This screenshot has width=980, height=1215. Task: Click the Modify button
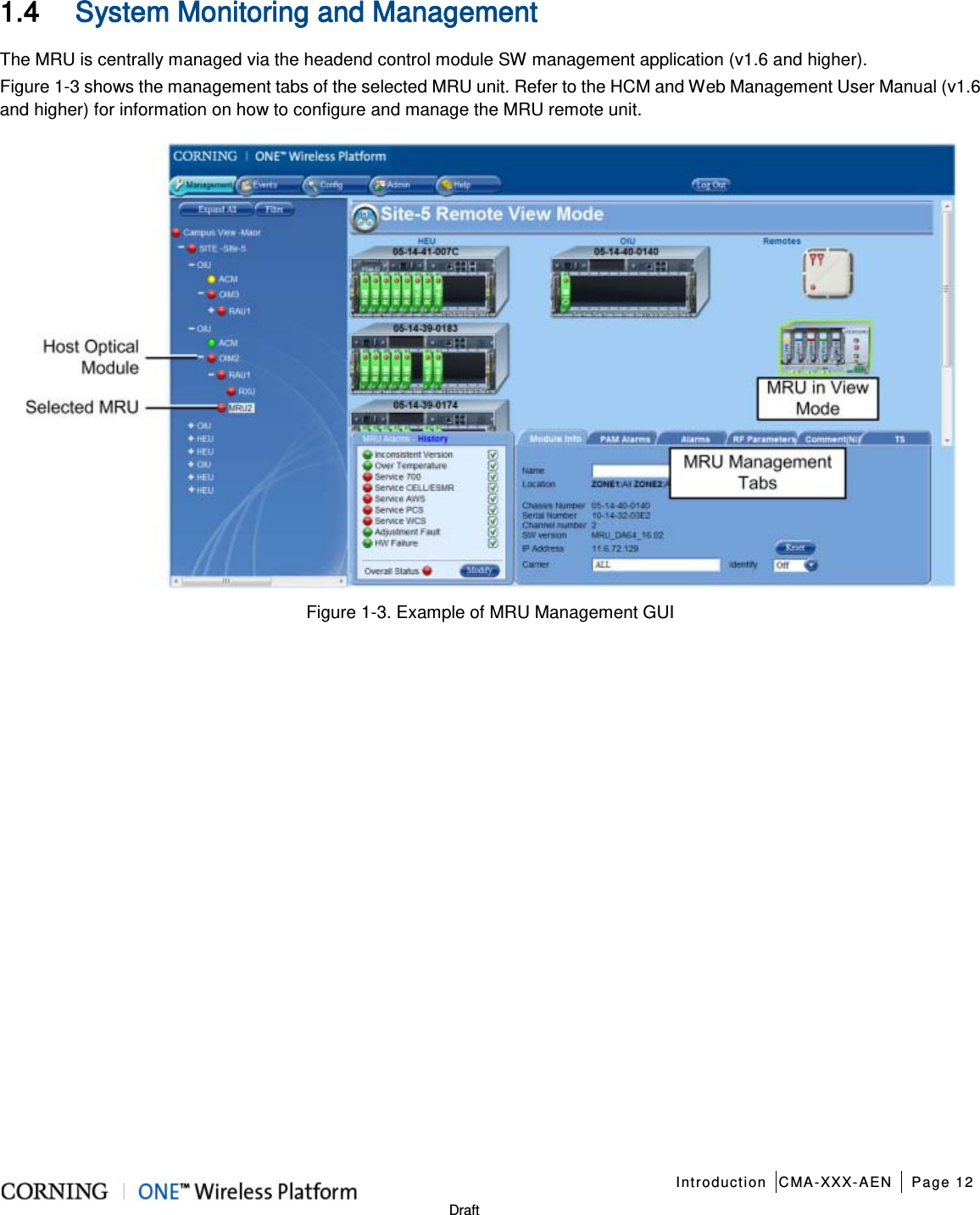coord(479,571)
